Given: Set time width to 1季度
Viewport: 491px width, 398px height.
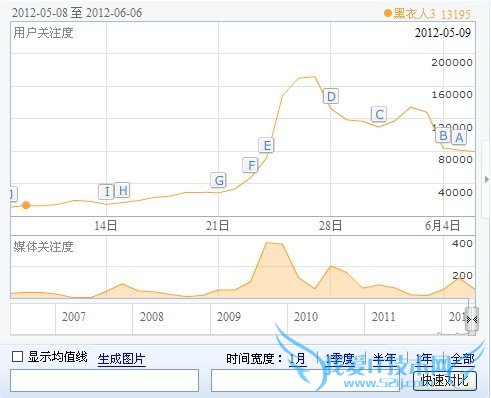Looking at the screenshot, I should tap(339, 359).
